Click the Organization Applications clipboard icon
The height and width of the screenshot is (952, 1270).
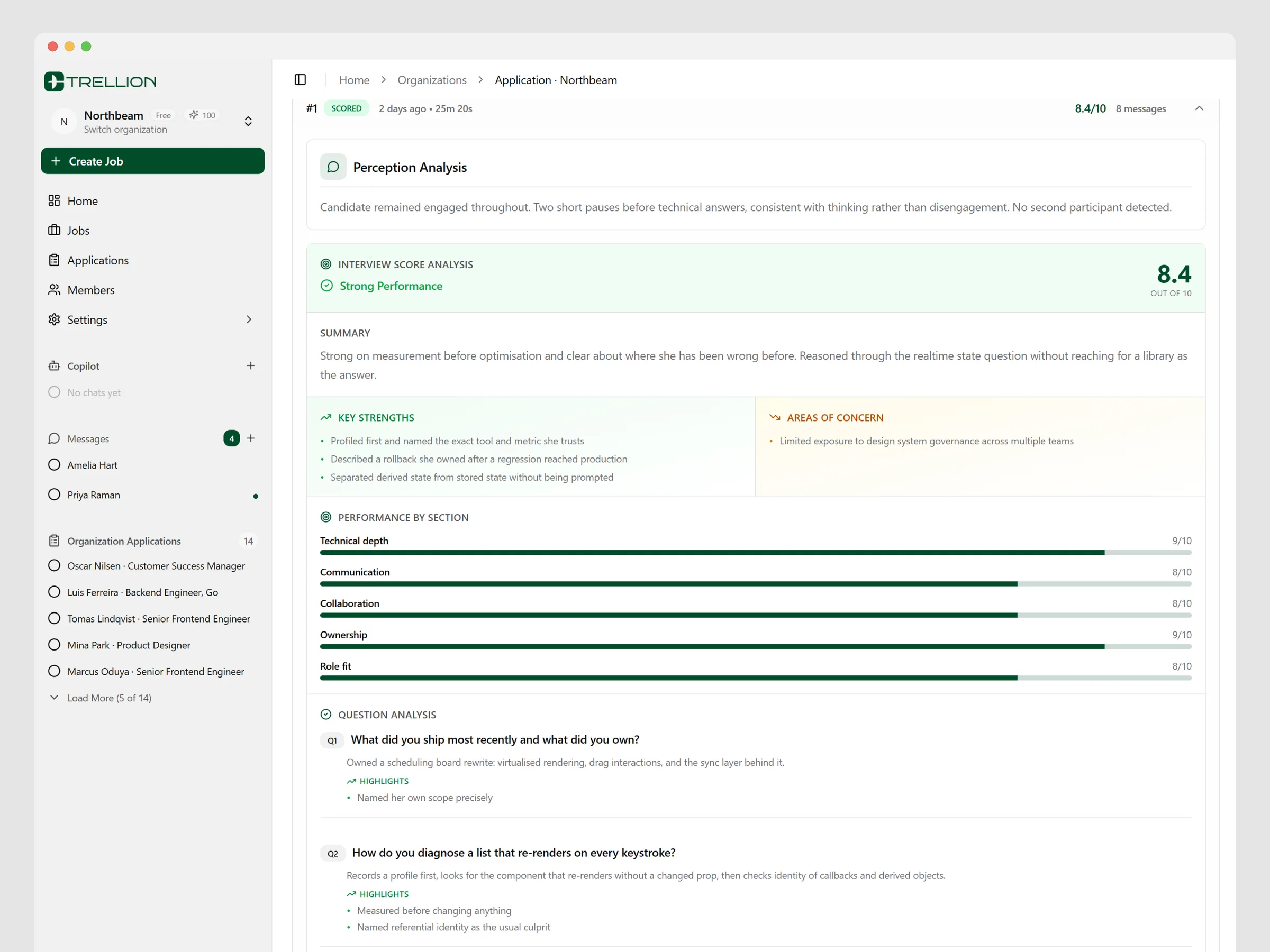(54, 541)
